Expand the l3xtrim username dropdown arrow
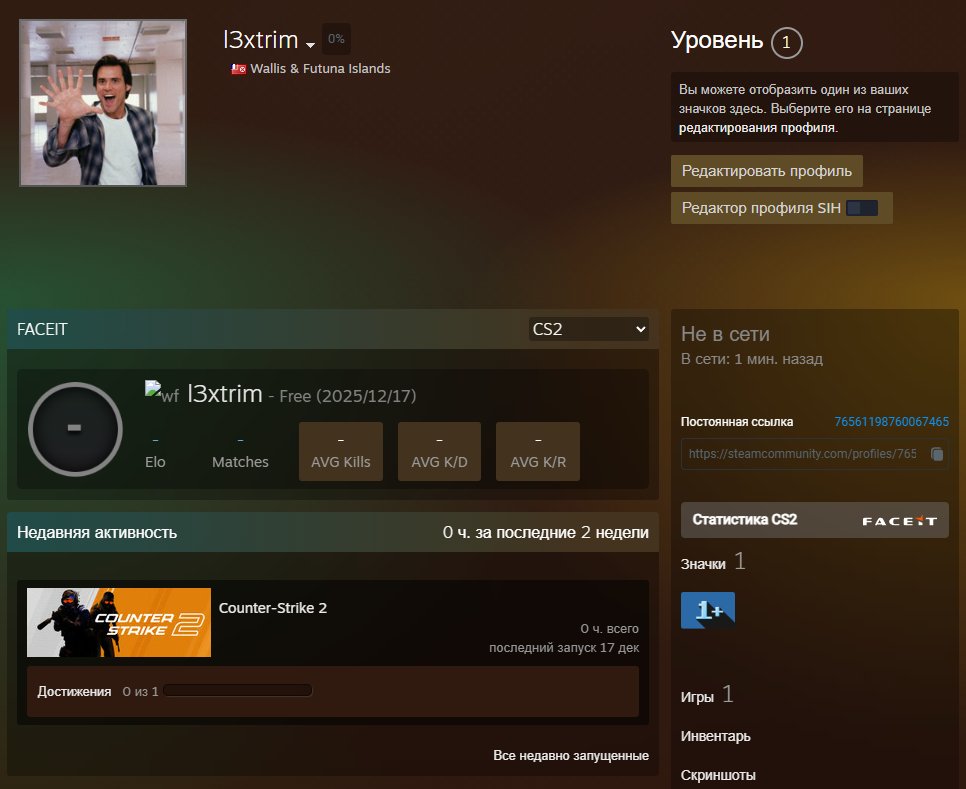 click(311, 45)
